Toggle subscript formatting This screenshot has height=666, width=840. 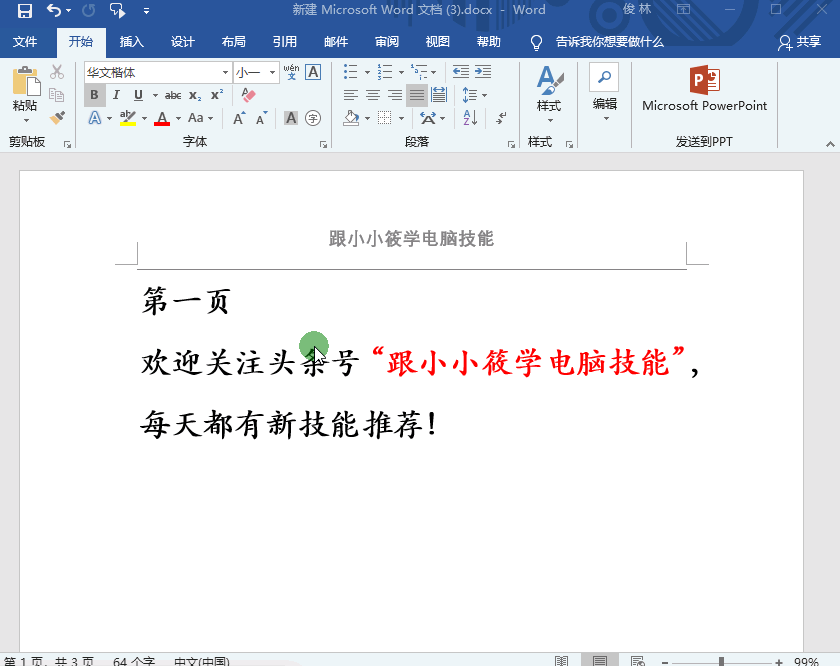click(x=195, y=95)
